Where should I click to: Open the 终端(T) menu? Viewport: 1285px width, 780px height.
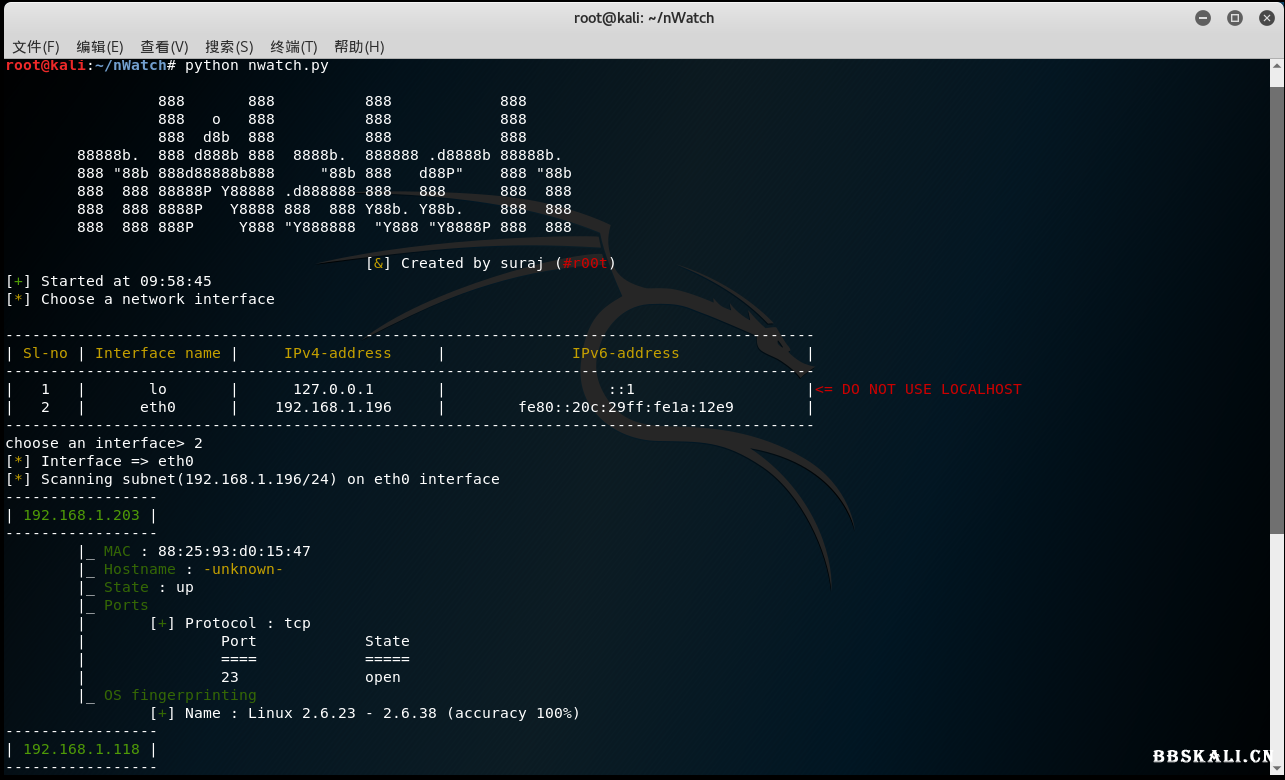click(293, 47)
